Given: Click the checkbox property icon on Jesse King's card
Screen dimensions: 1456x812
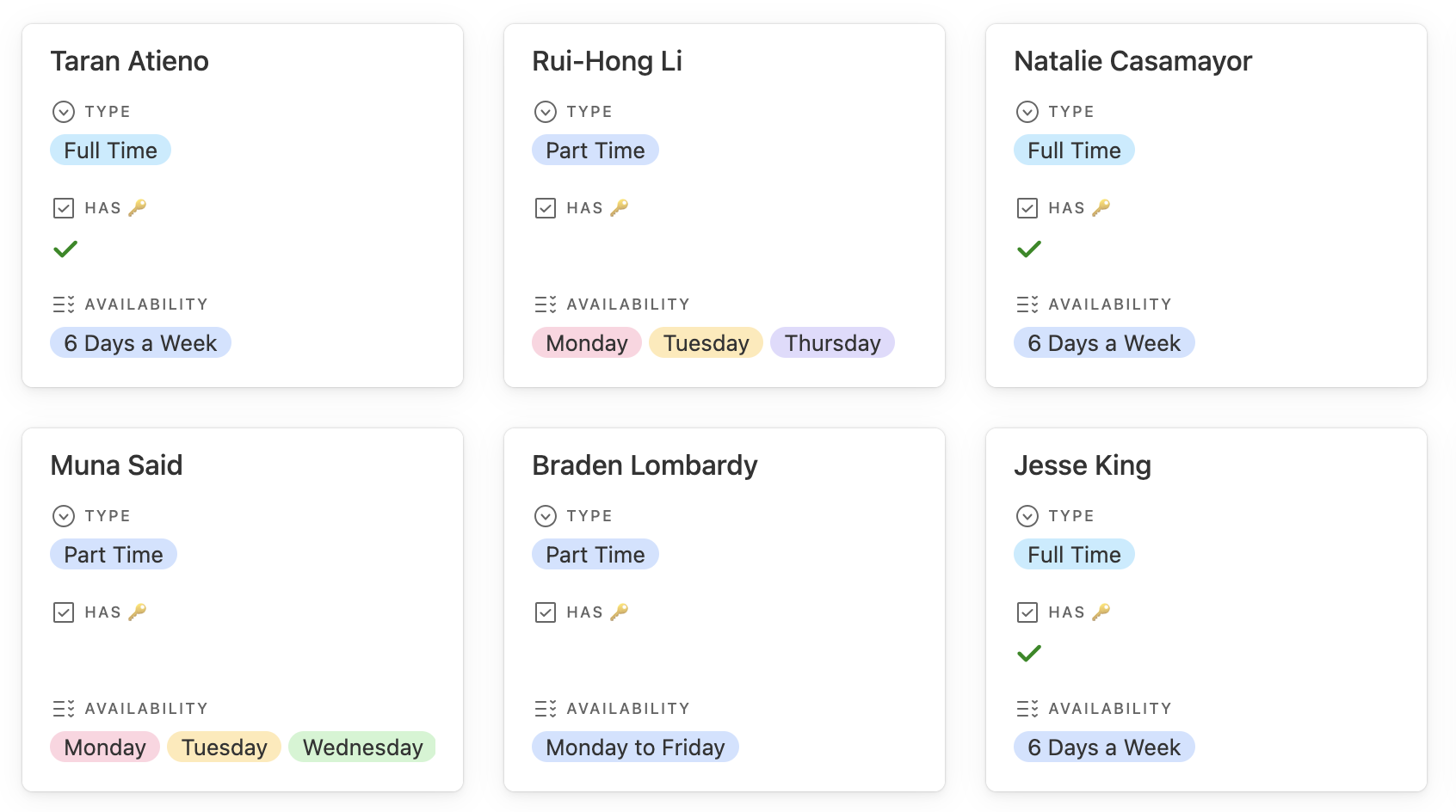Looking at the screenshot, I should [1027, 612].
